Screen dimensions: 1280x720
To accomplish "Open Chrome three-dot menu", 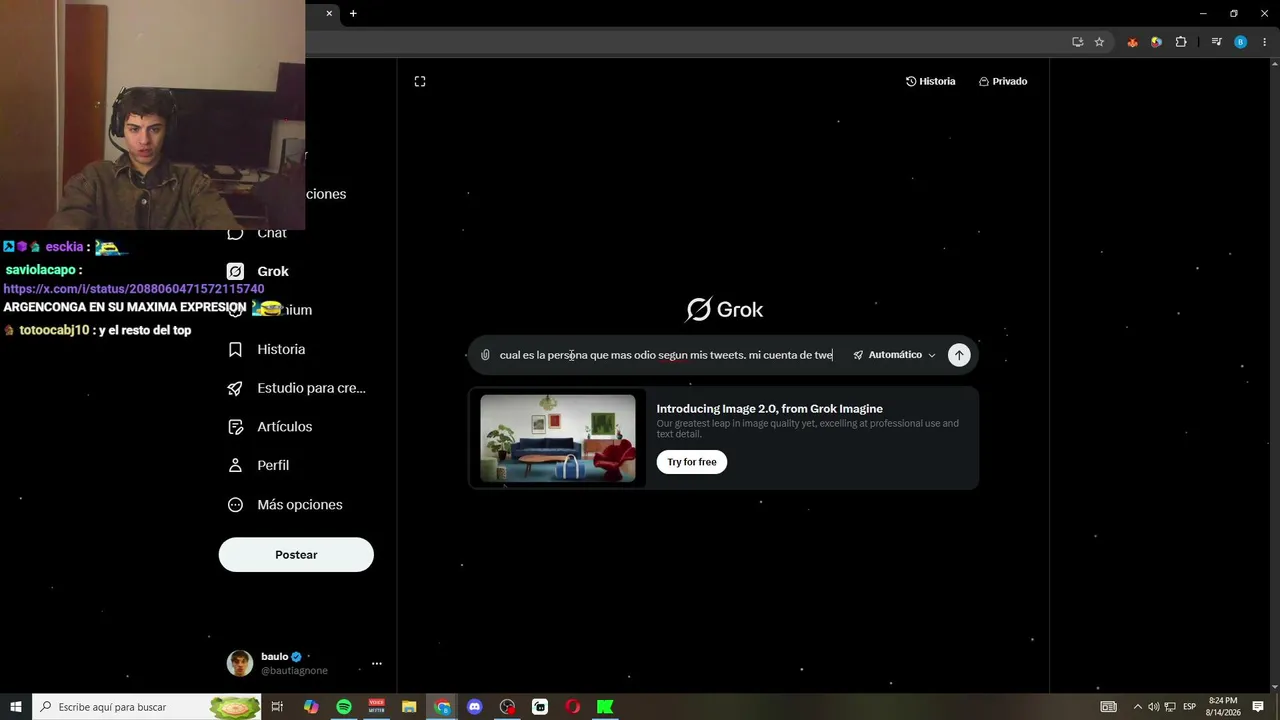I will 1265,42.
